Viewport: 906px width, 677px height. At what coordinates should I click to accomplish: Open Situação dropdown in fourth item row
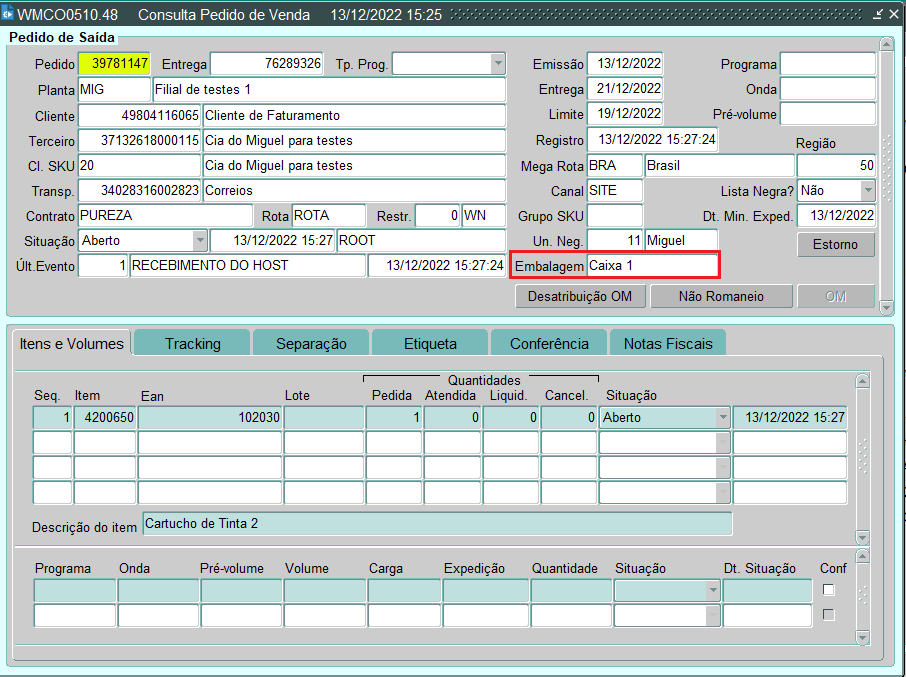tap(722, 493)
